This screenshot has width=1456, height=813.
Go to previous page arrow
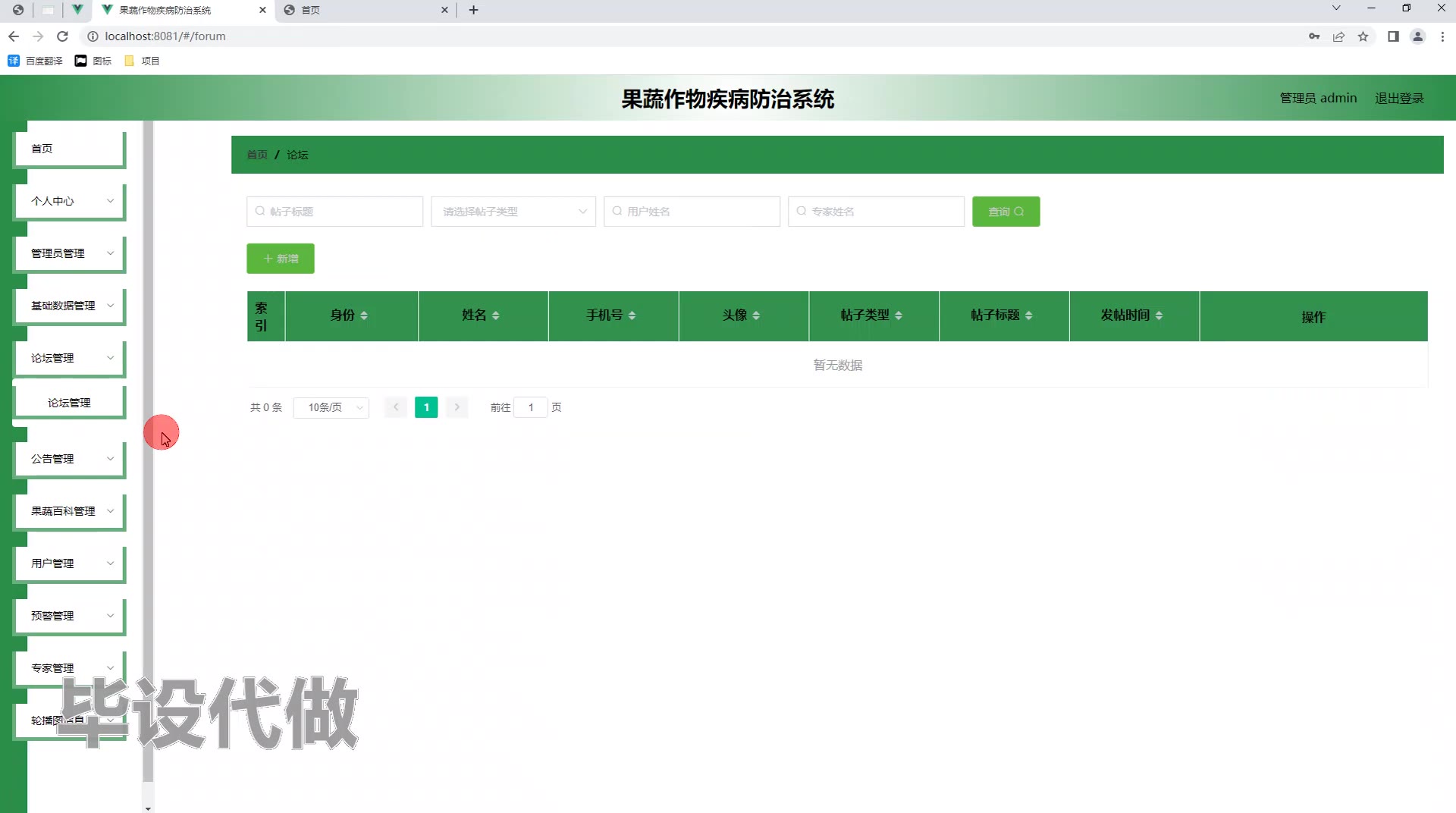click(396, 407)
